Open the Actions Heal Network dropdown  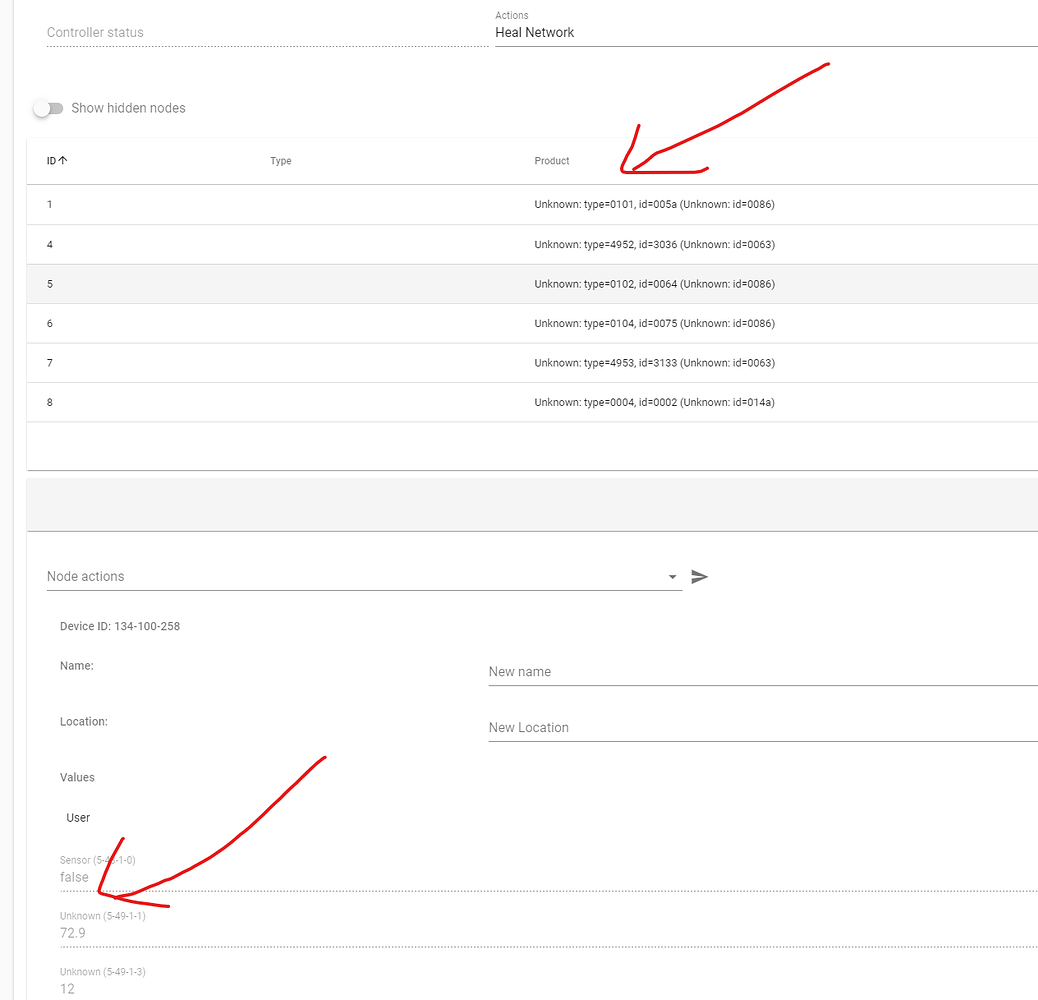click(x=765, y=33)
